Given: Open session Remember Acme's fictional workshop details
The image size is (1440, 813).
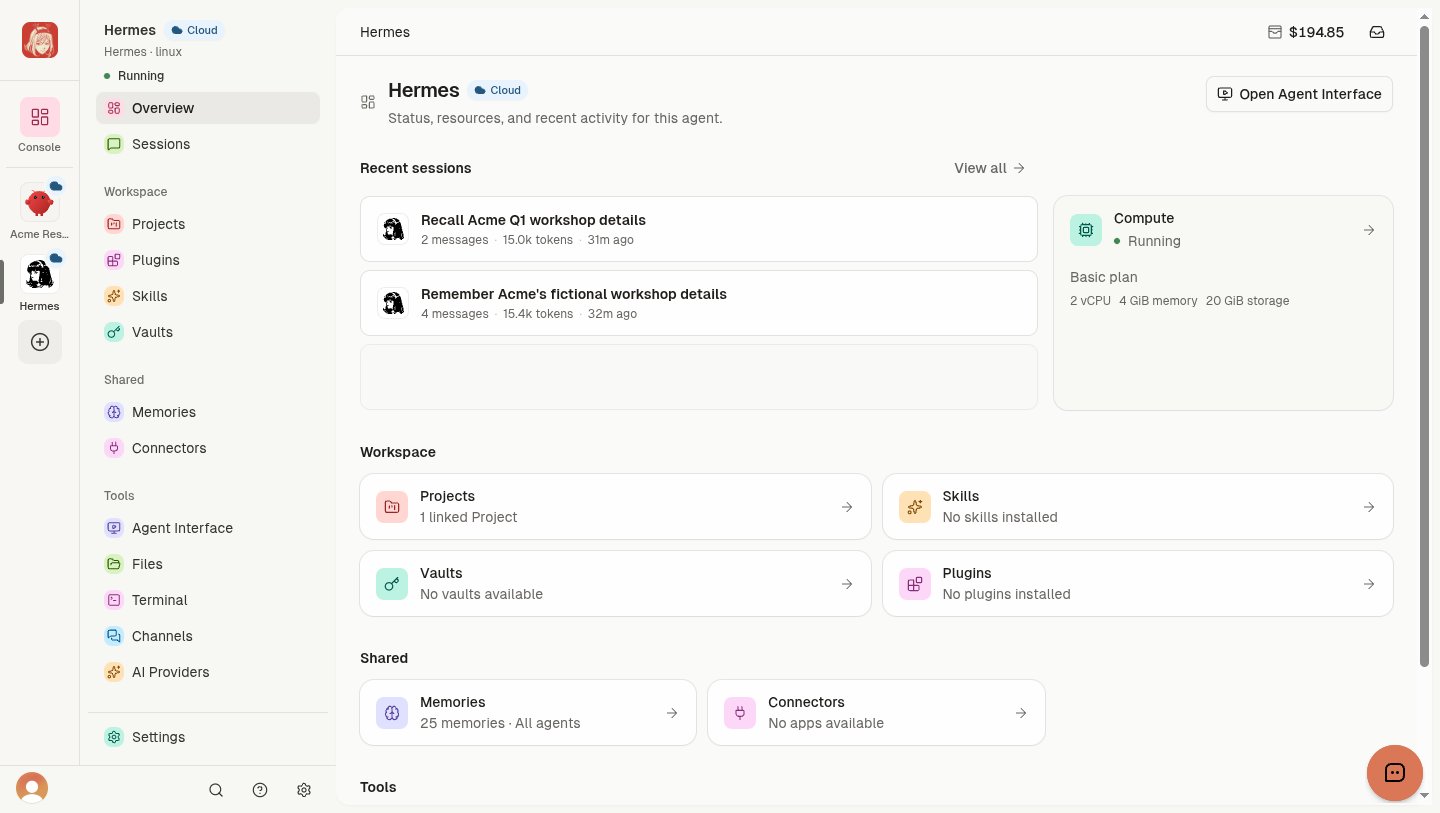Looking at the screenshot, I should (698, 303).
